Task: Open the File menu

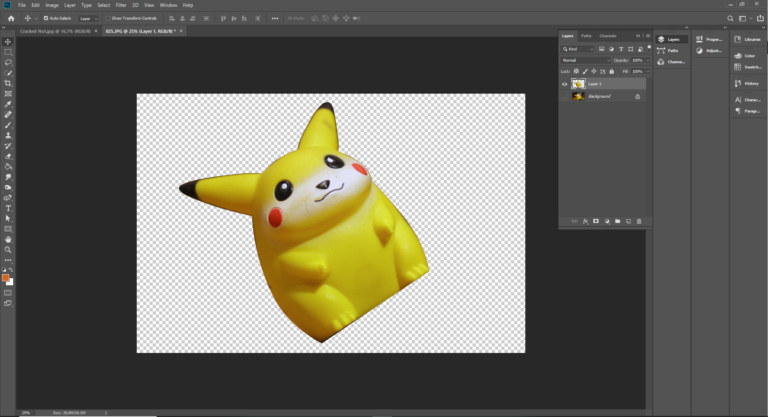Action: click(x=22, y=5)
